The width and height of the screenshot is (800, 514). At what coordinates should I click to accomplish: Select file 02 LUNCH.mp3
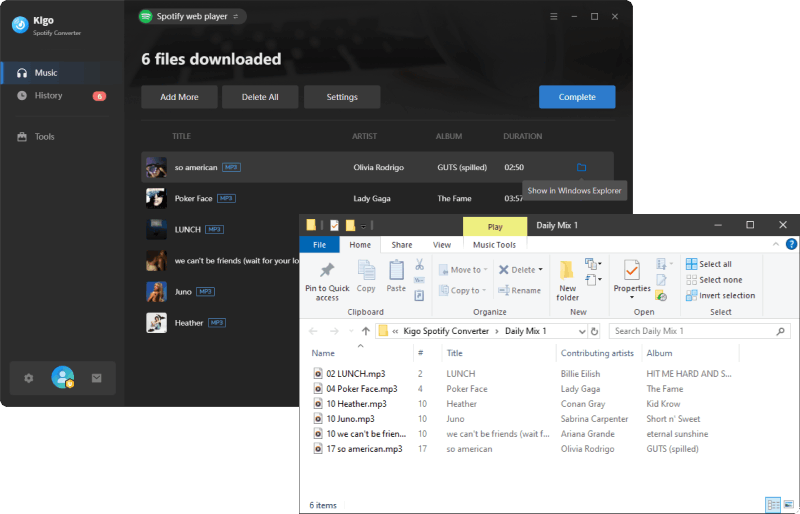tap(356, 374)
